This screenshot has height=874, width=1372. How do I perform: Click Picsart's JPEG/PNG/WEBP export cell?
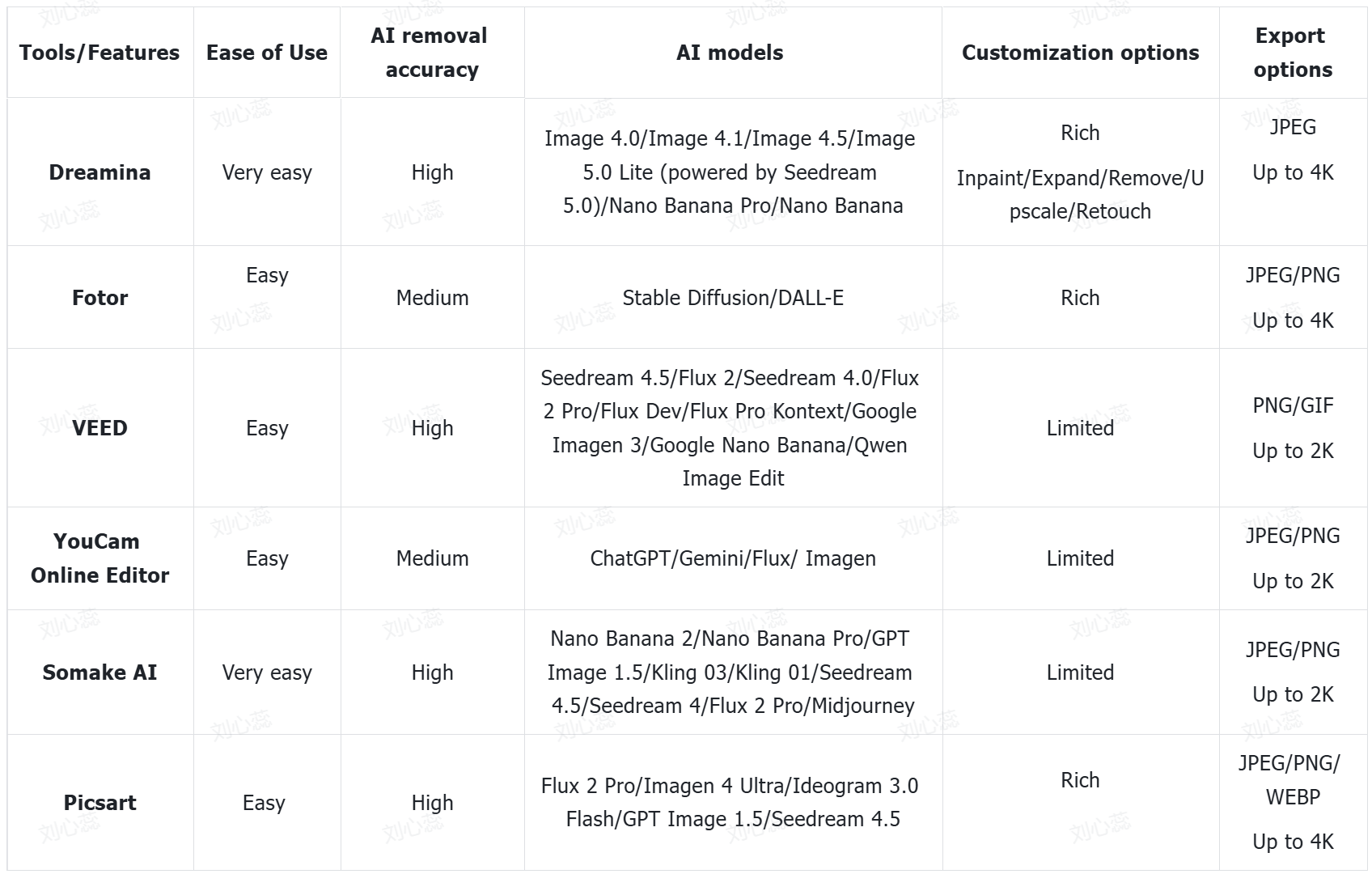point(1293,803)
